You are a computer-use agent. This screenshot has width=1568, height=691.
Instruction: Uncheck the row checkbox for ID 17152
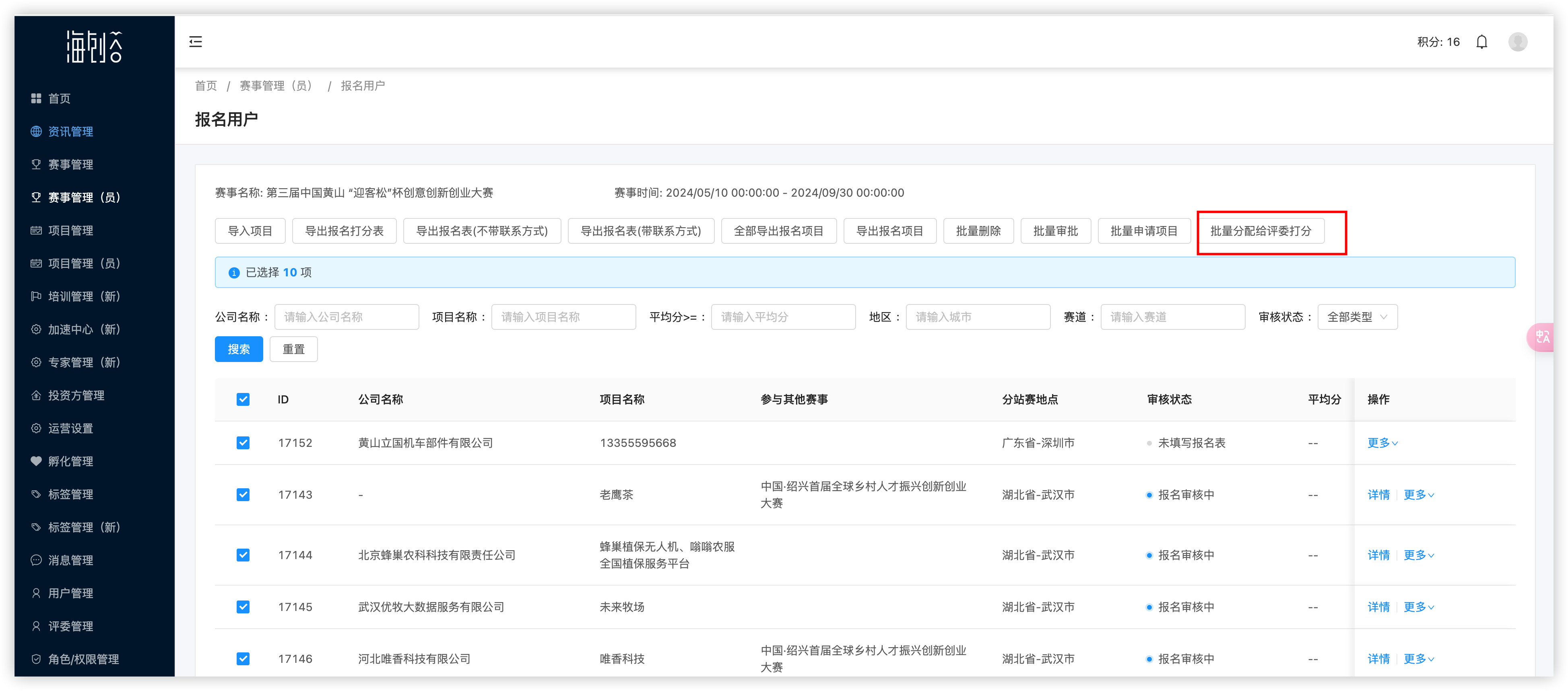[x=243, y=443]
